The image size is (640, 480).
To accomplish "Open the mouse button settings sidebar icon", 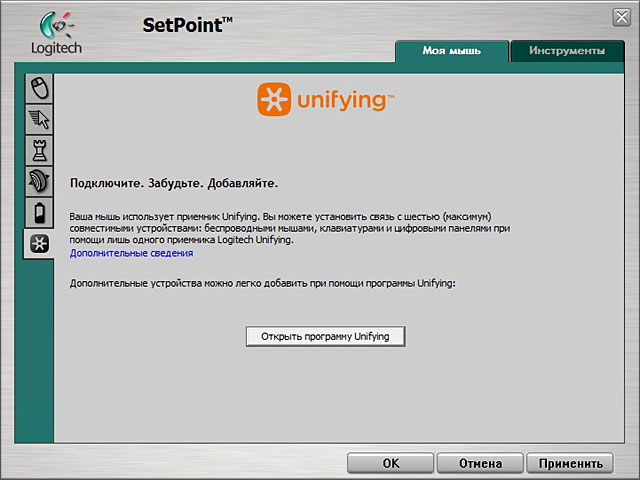I will tap(39, 88).
